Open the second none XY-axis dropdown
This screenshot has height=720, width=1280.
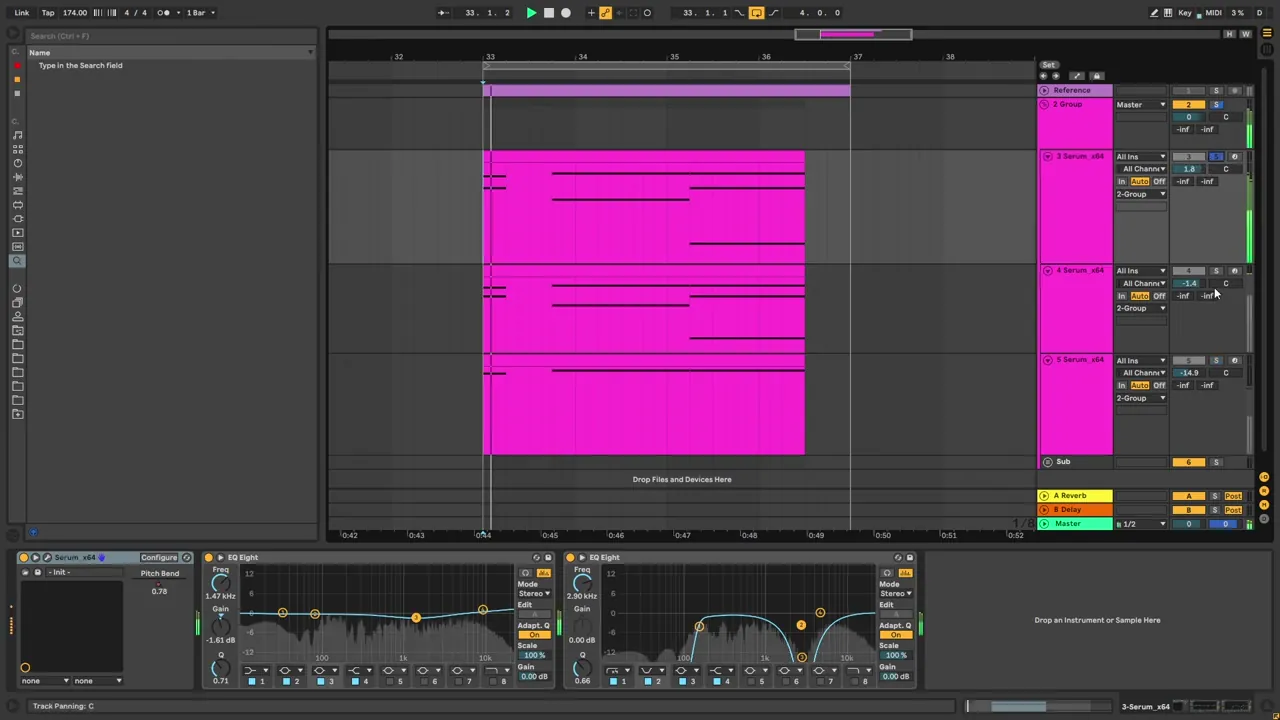98,681
